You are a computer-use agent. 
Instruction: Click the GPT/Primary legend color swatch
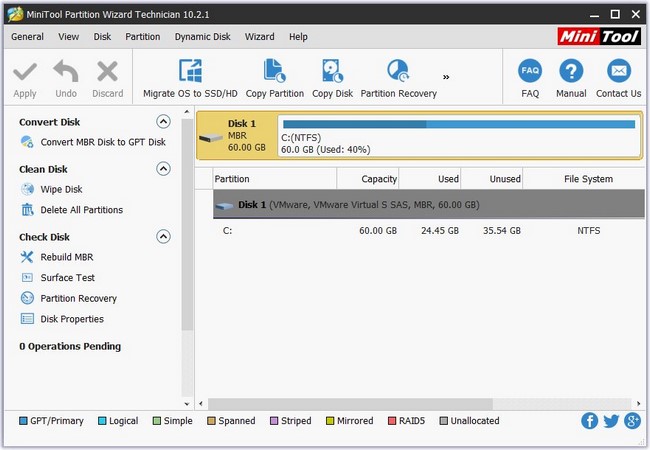23,421
